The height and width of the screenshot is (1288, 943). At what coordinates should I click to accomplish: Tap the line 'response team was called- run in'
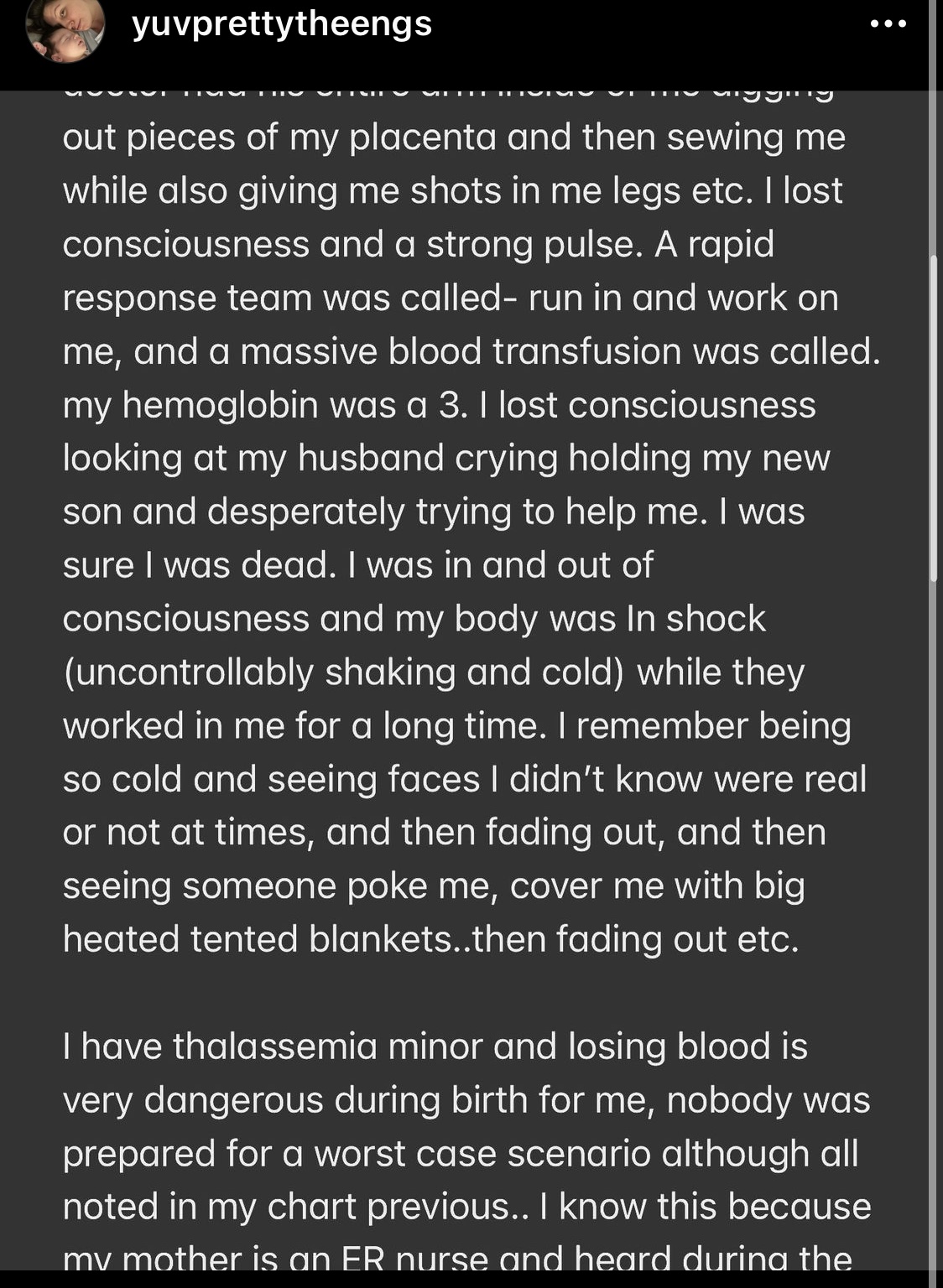point(451,298)
